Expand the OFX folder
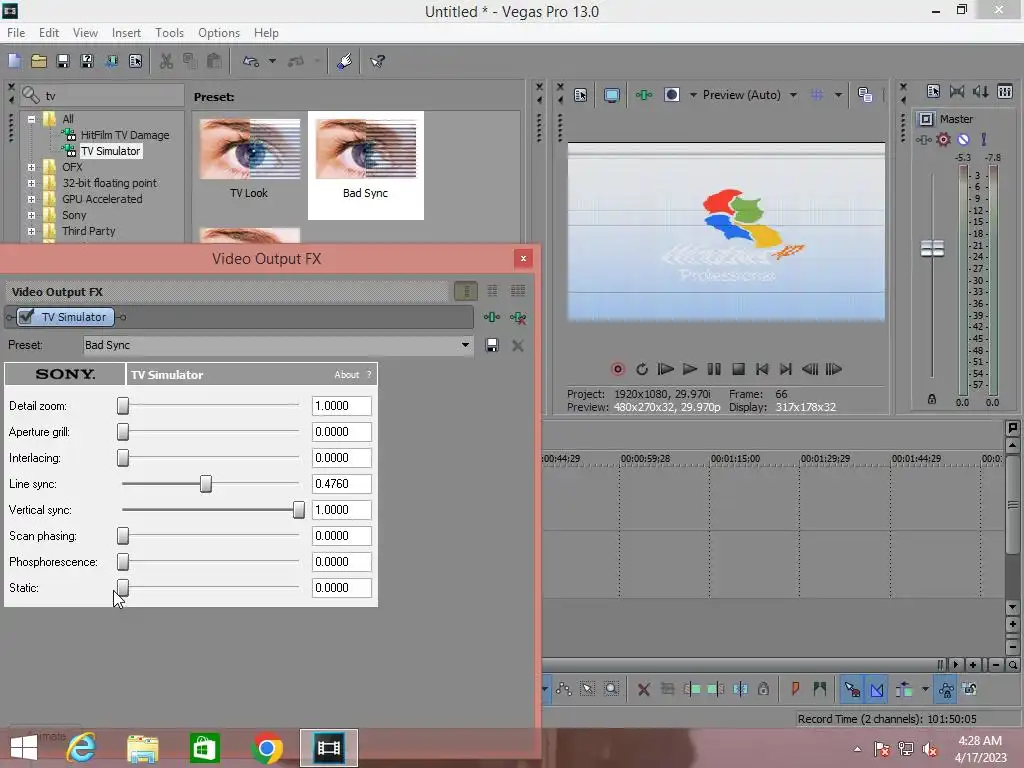This screenshot has height=768, width=1024. pos(31,167)
